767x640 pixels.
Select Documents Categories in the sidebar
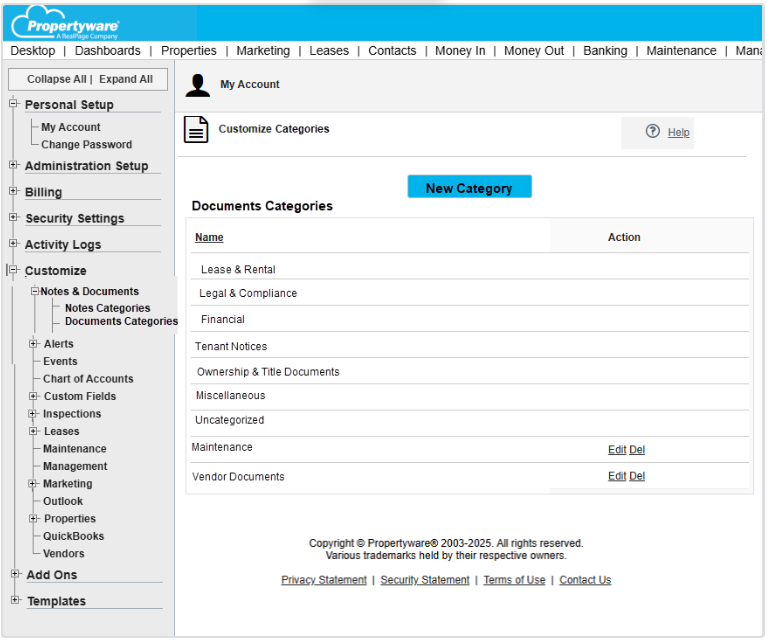click(x=121, y=321)
